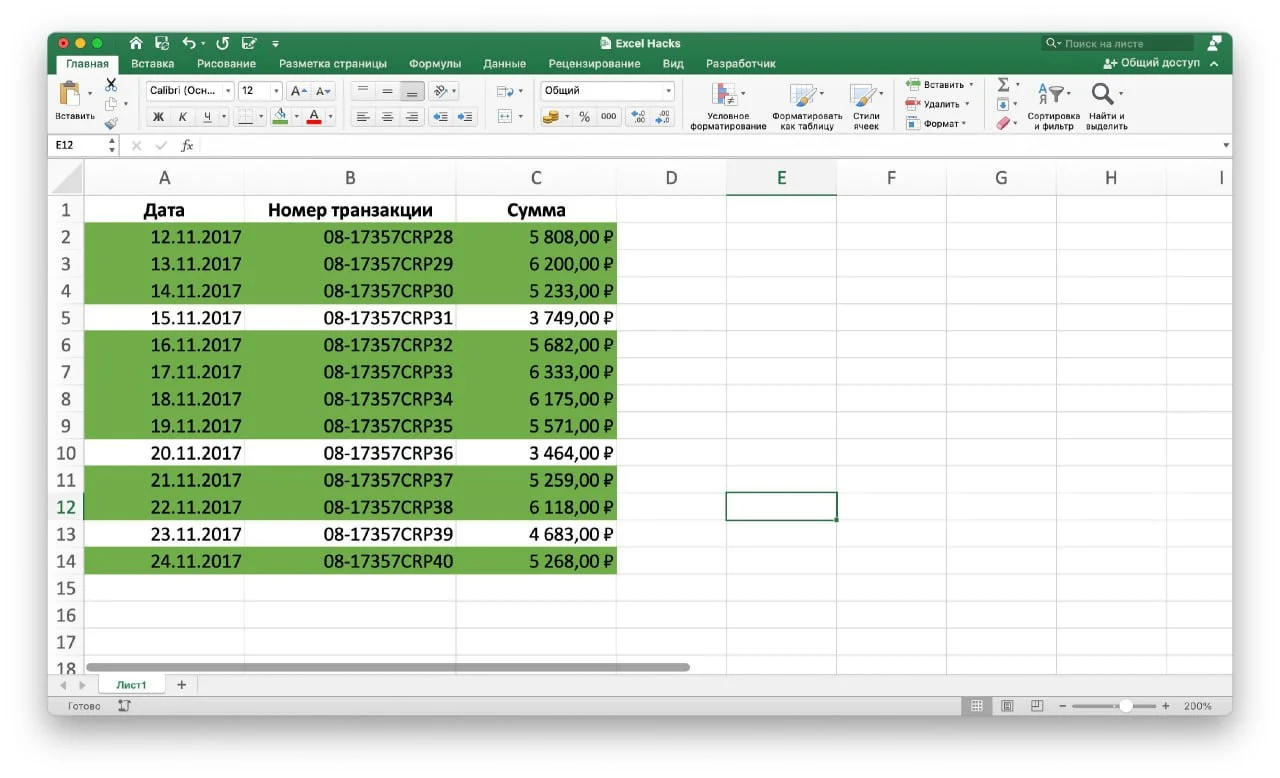The width and height of the screenshot is (1280, 778).
Task: Open the font size 12 dropdown
Action: coord(276,91)
